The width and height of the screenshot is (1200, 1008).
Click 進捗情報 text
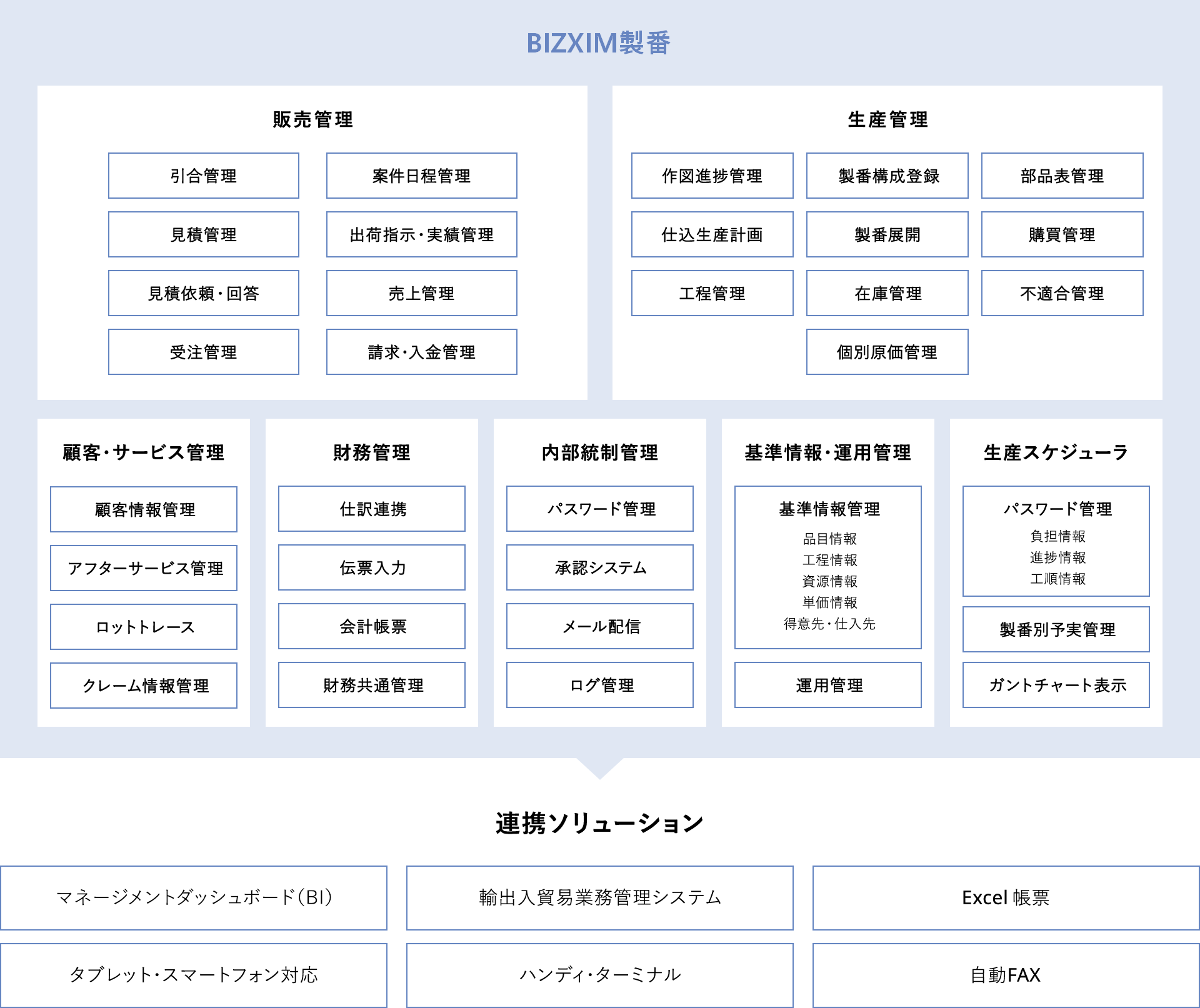[1057, 557]
